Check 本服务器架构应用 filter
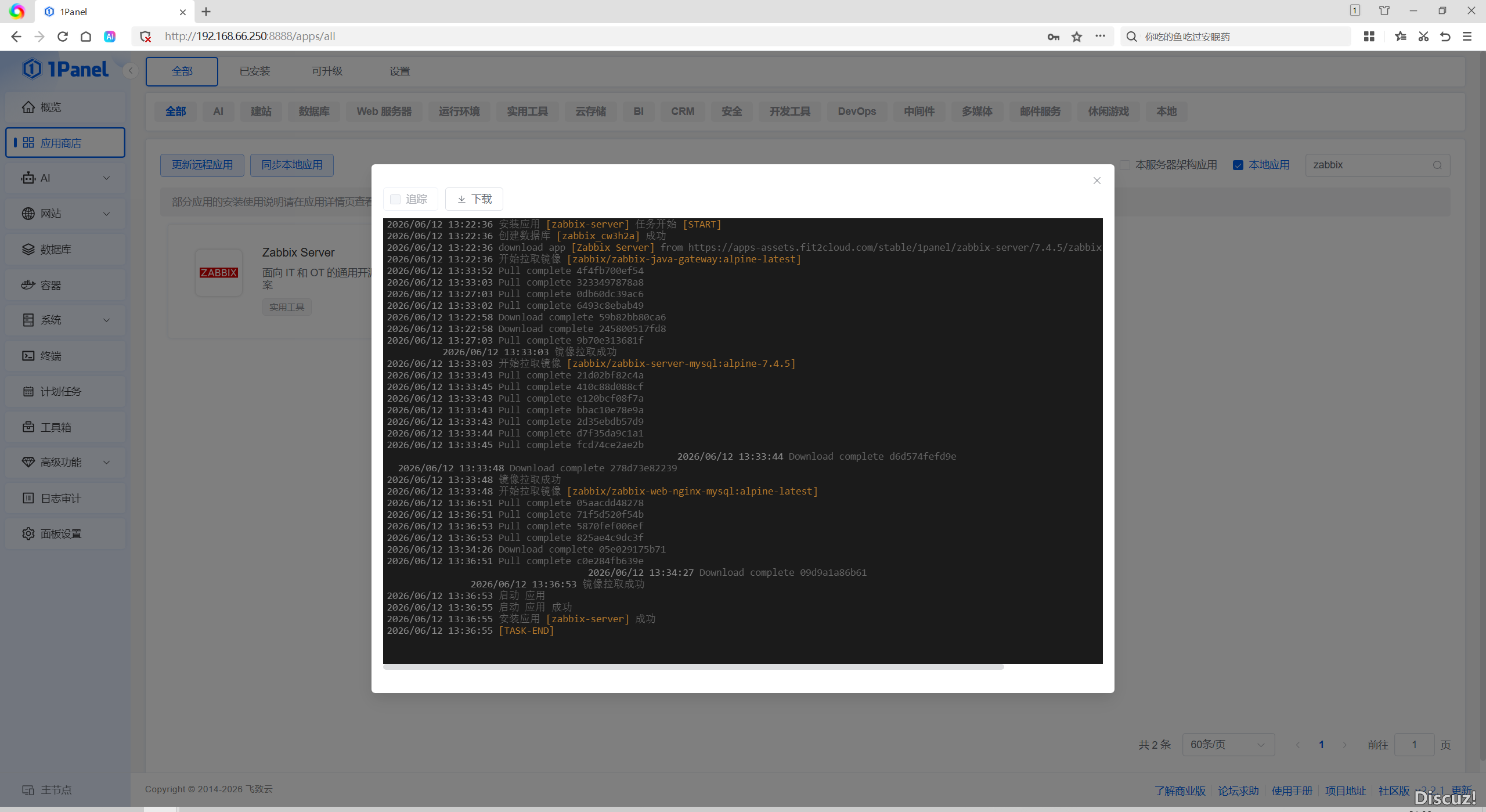The width and height of the screenshot is (1486, 812). click(x=1125, y=165)
